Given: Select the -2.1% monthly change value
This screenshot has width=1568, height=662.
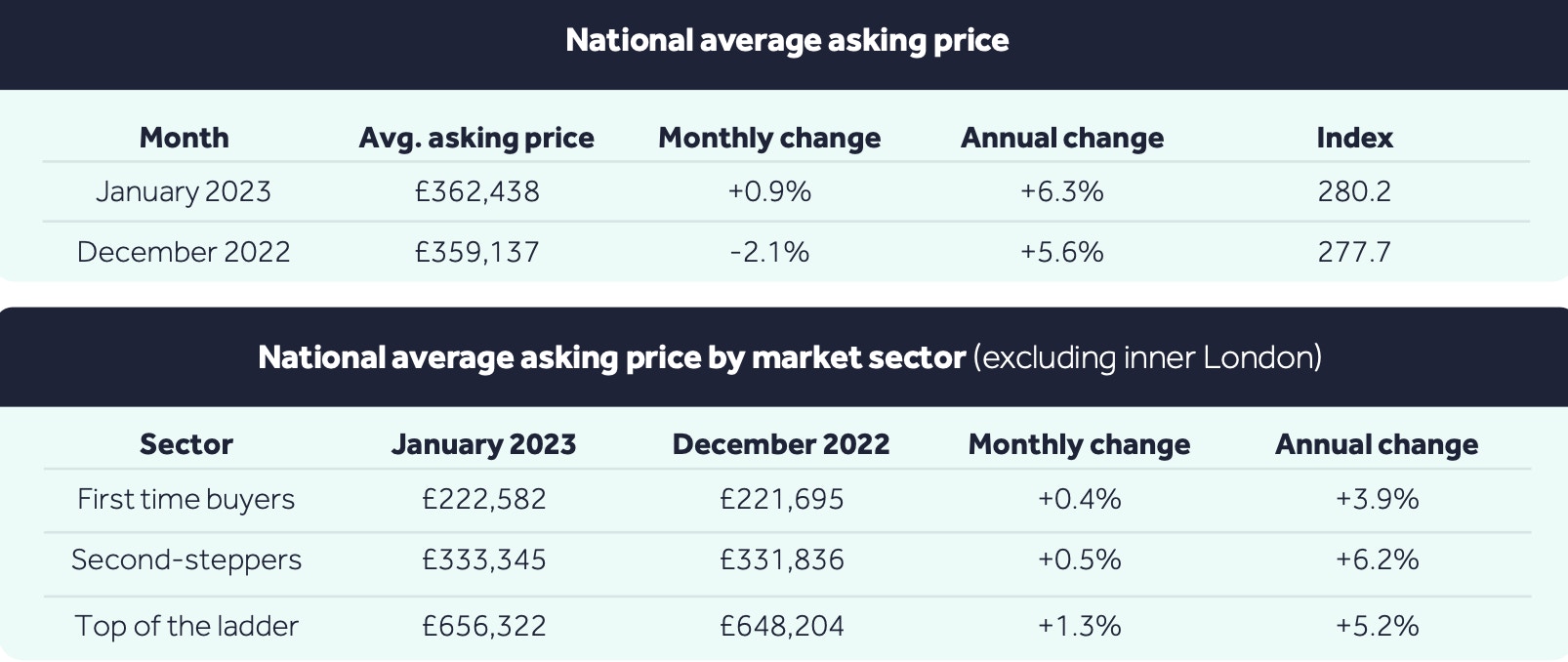Looking at the screenshot, I should 769,252.
